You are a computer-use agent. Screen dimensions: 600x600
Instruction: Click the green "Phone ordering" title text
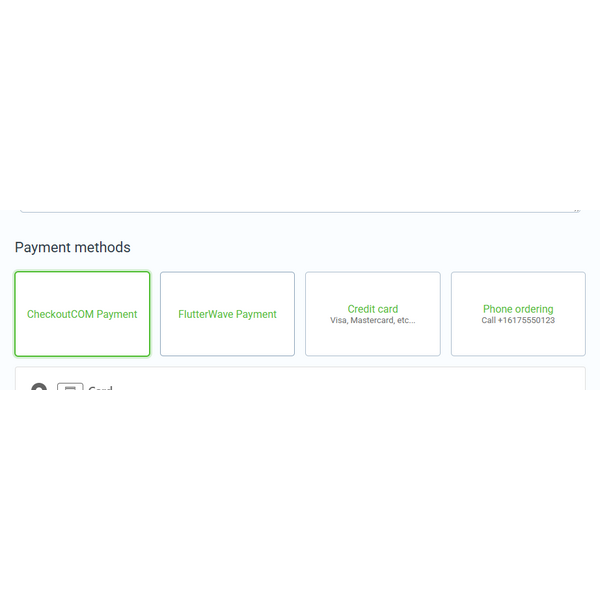(518, 309)
